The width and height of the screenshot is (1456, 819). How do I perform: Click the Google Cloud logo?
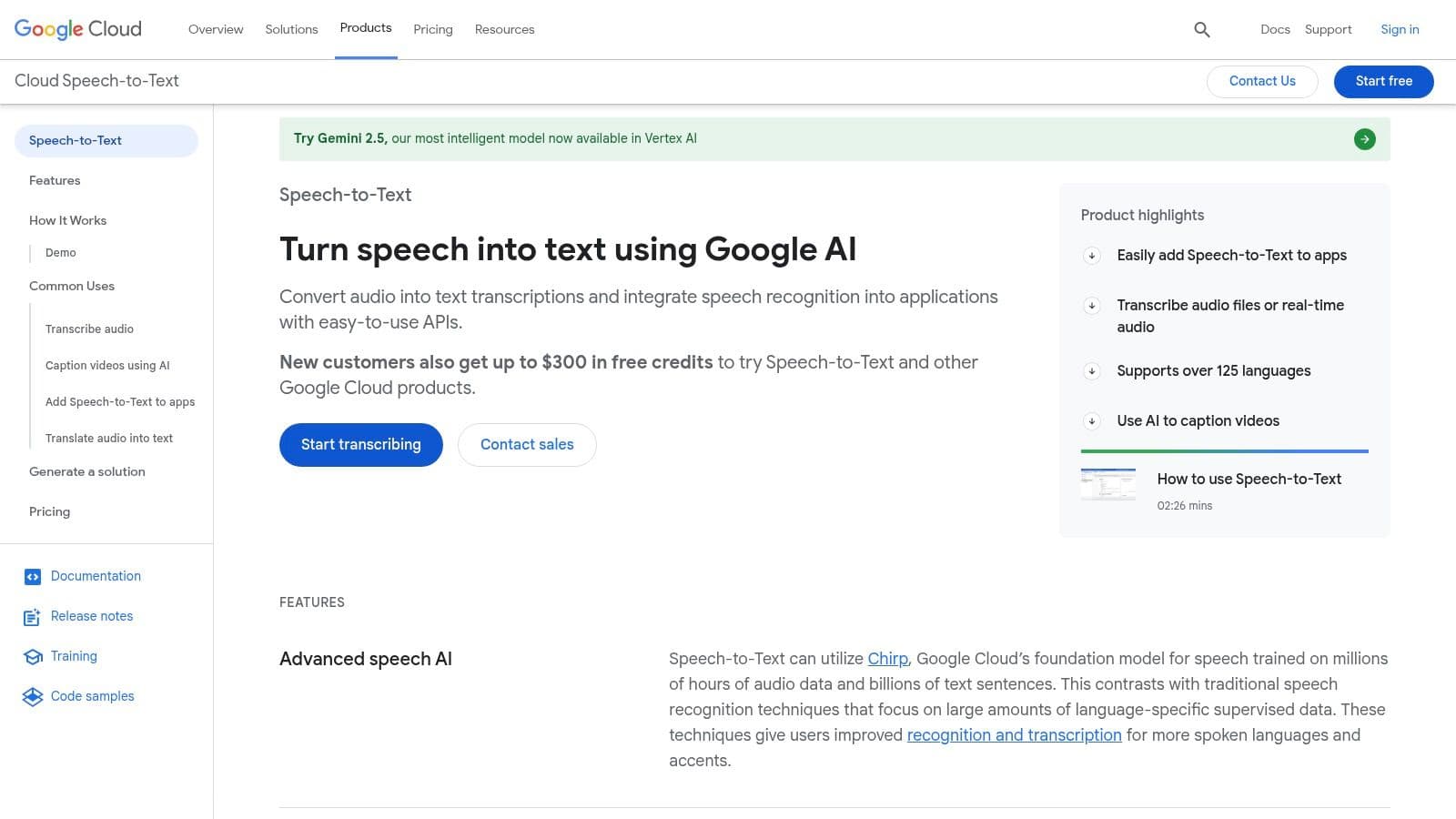tap(77, 28)
